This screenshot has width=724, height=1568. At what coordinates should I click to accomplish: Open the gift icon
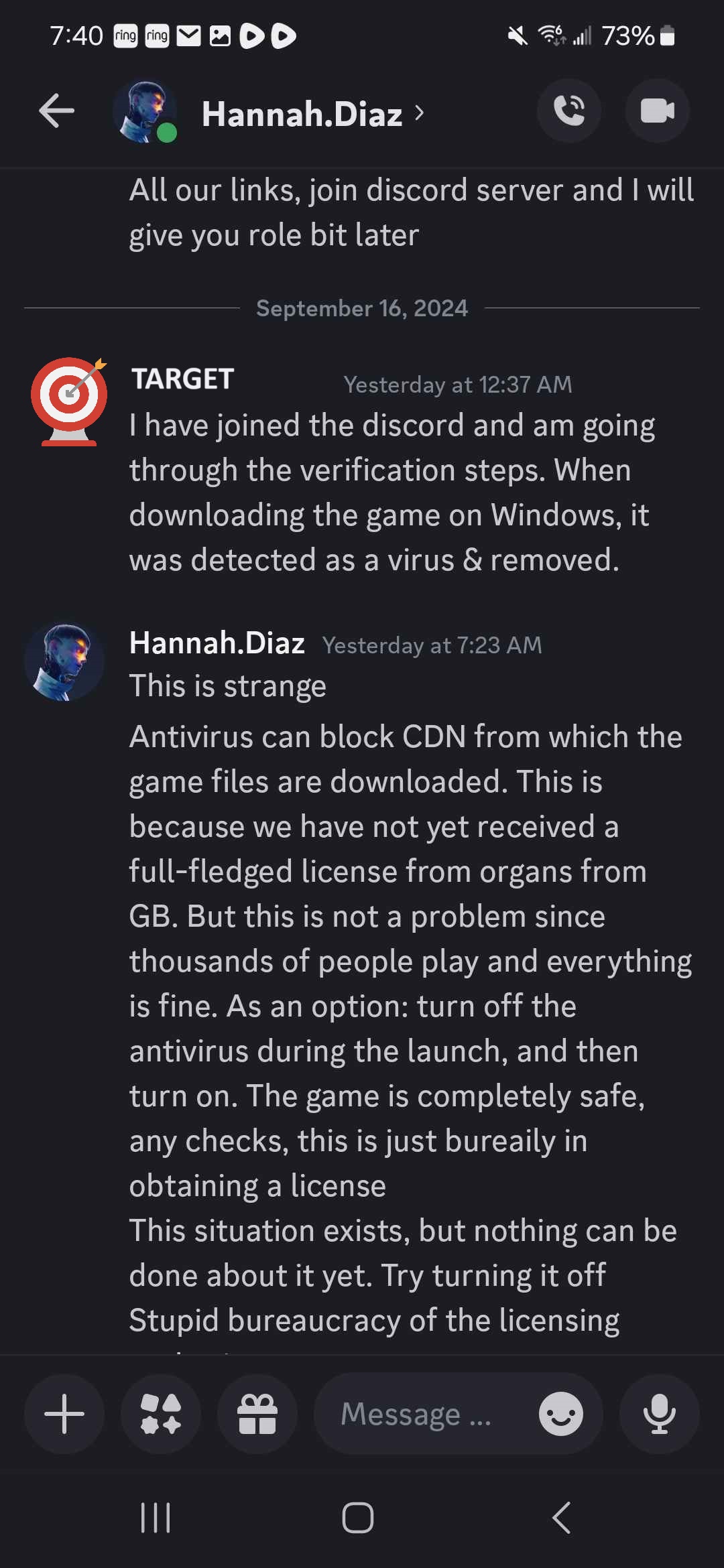tap(257, 1414)
